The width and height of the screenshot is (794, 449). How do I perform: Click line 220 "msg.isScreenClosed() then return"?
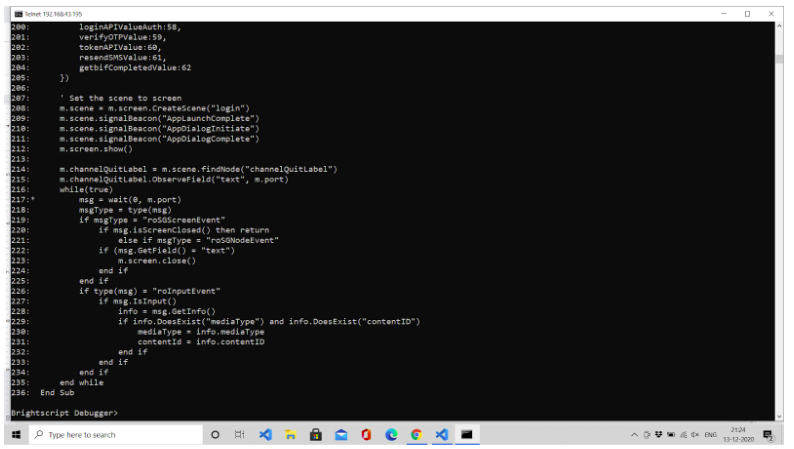(x=184, y=230)
